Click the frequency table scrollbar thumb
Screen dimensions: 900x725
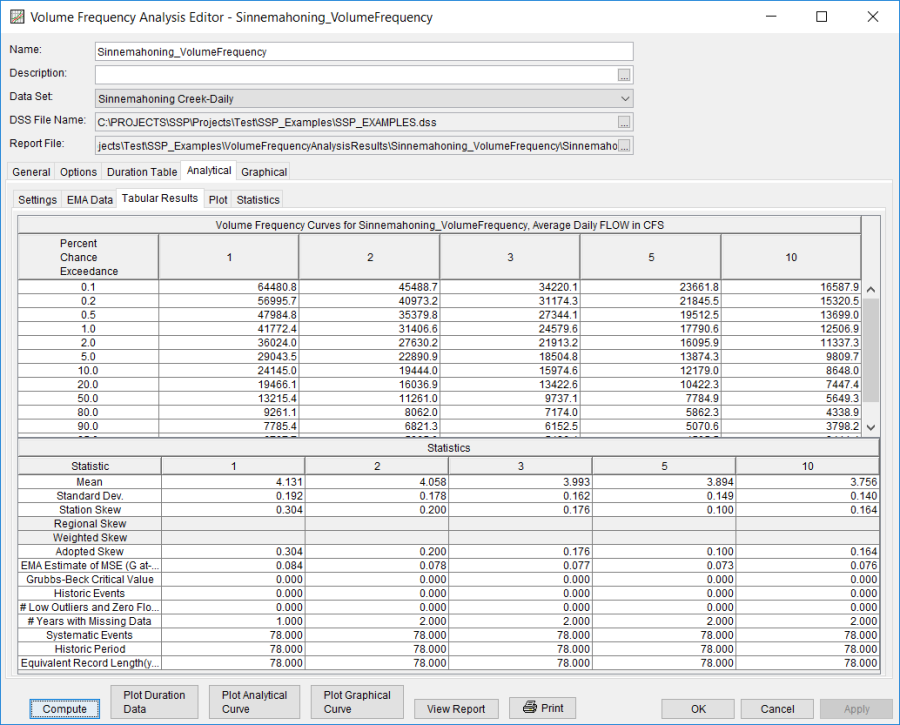[871, 350]
